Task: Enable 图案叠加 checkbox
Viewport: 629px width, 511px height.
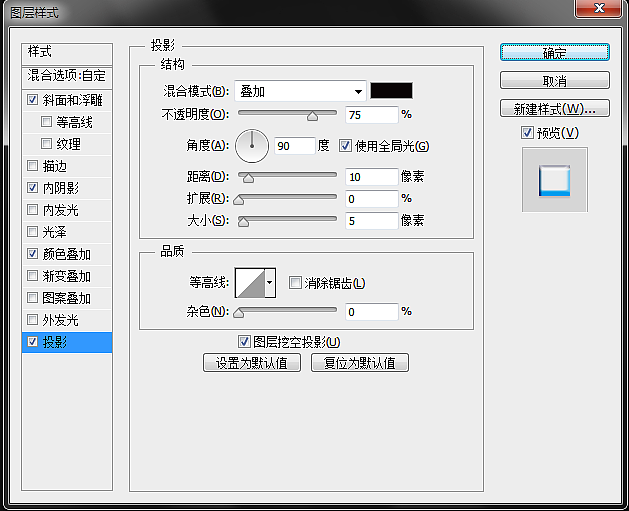Action: tap(32, 298)
